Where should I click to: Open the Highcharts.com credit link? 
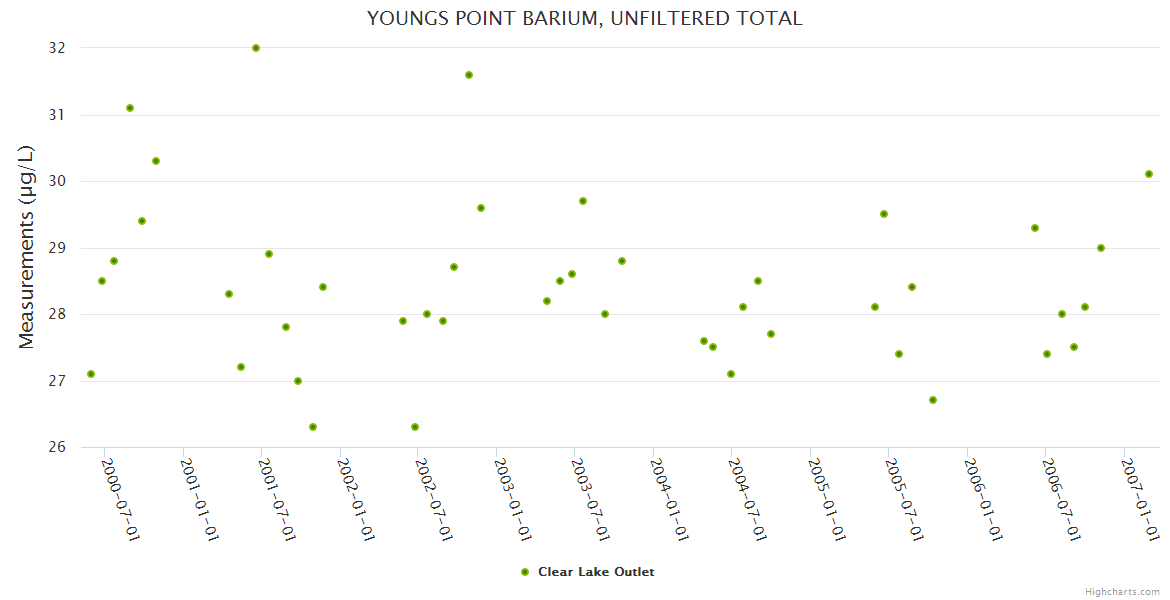[1122, 591]
